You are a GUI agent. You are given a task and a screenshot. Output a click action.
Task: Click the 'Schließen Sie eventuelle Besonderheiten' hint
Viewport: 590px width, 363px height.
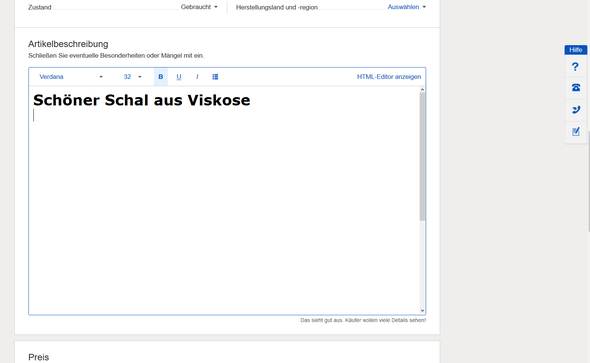coord(116,56)
